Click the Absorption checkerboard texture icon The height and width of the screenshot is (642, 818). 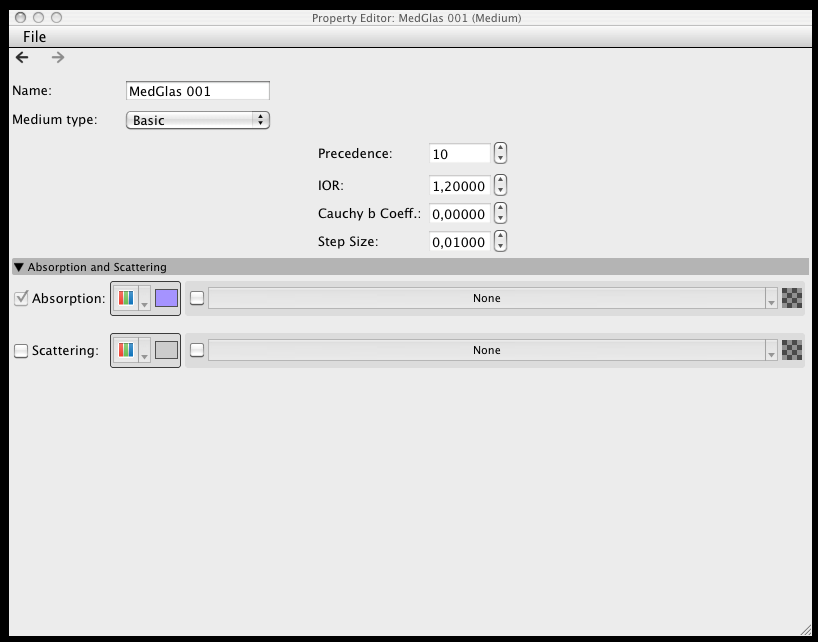tap(792, 298)
